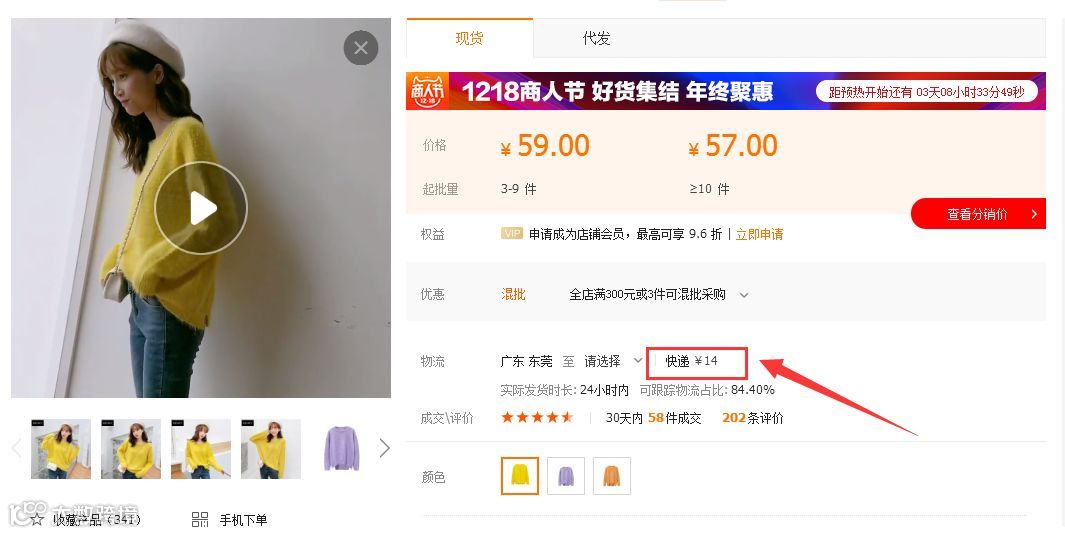Click the QR code mobile order icon
Screen dimensions: 1065x534
tap(200, 520)
